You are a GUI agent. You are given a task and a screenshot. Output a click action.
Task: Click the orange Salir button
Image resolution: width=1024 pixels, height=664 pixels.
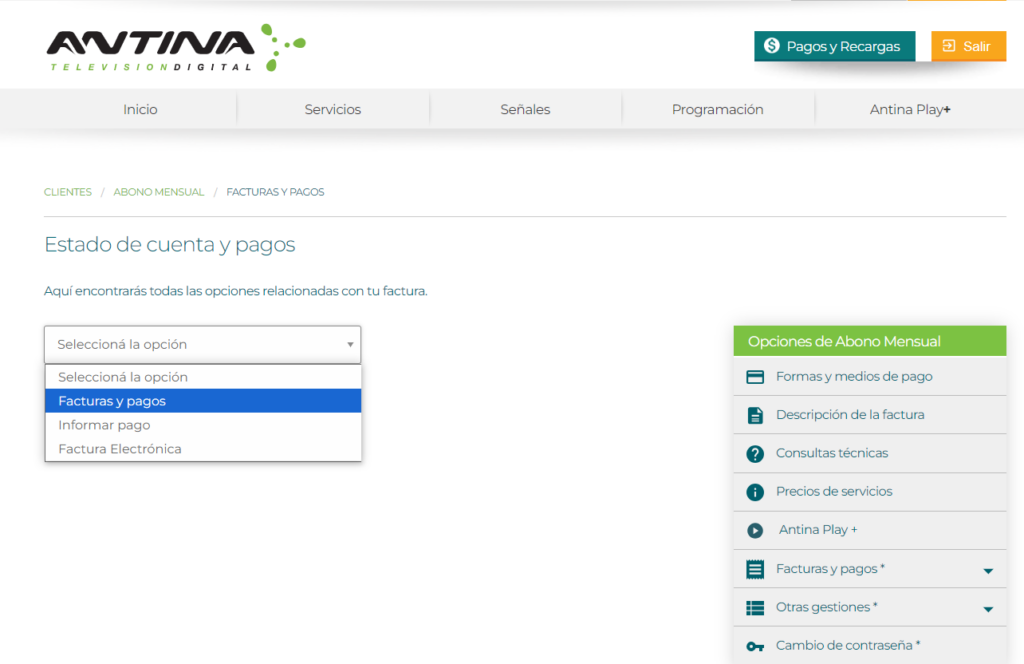pyautogui.click(x=968, y=46)
